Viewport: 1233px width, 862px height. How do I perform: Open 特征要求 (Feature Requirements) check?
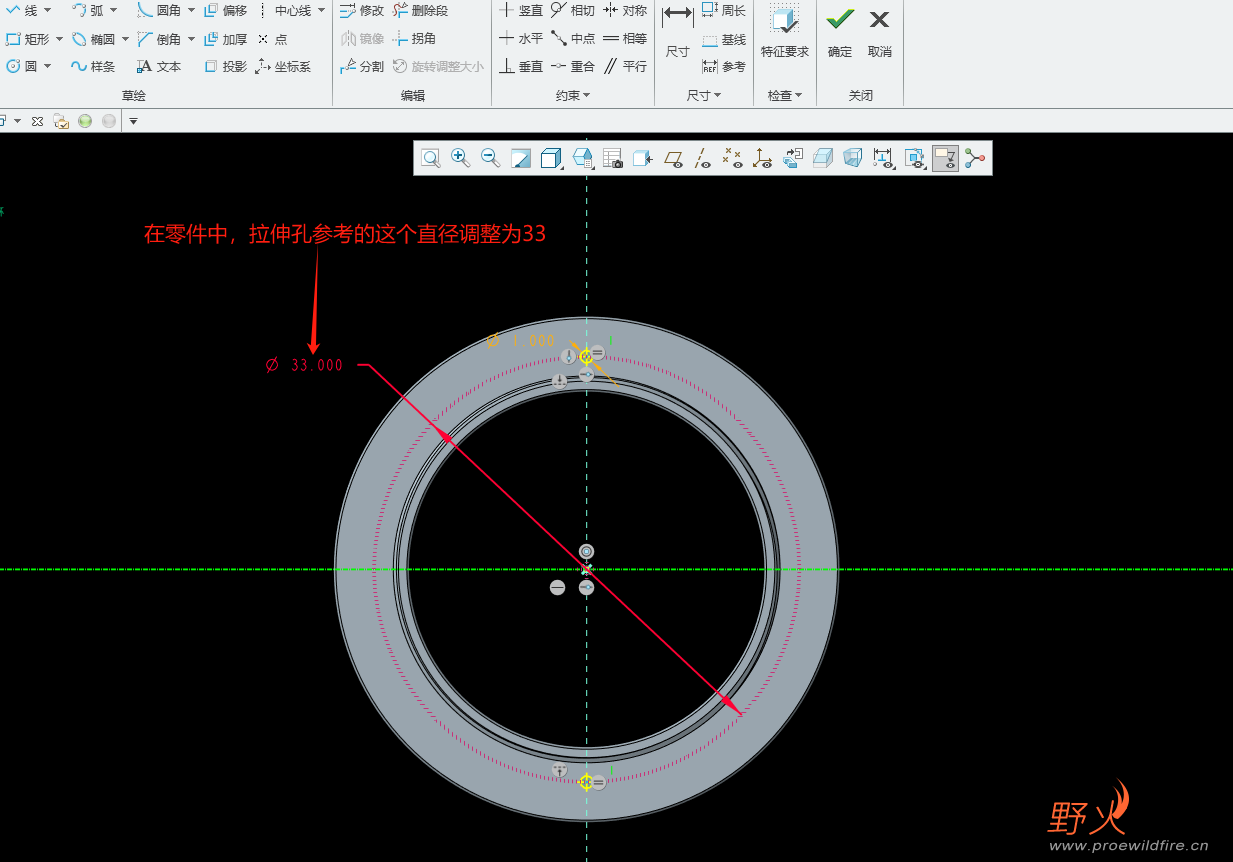point(785,32)
